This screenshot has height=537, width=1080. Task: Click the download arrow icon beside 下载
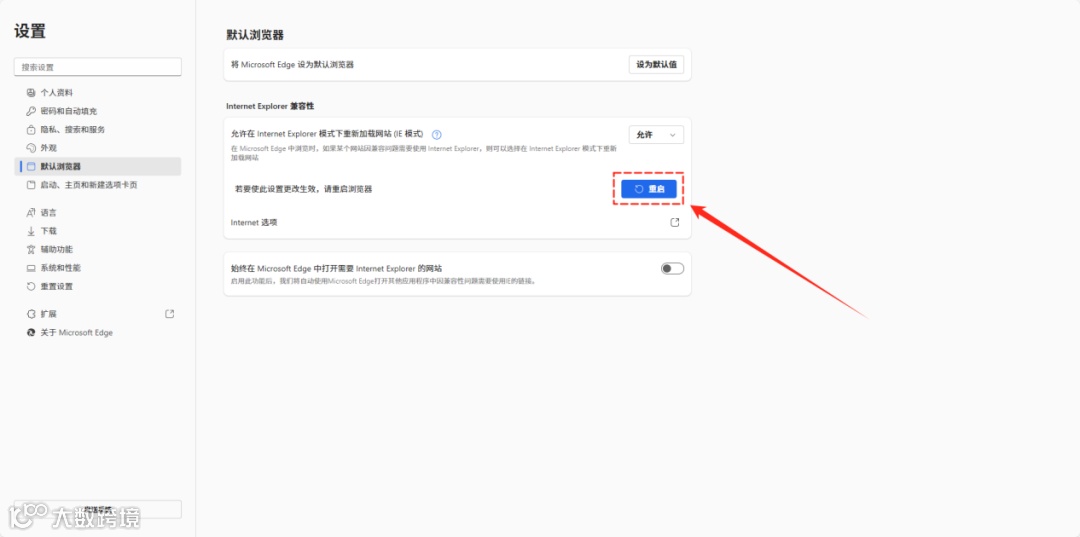pyautogui.click(x=30, y=231)
